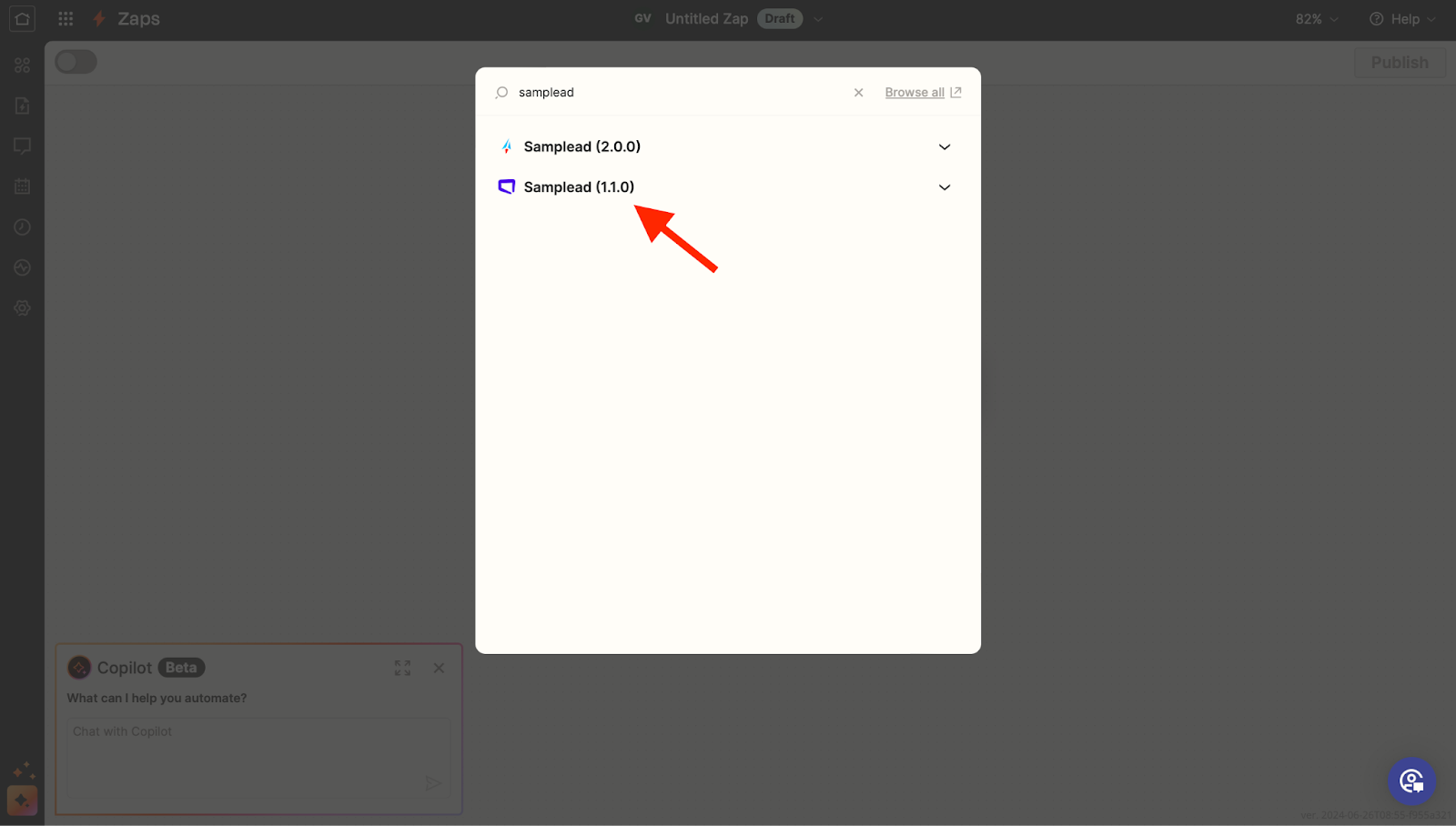This screenshot has width=1456, height=826.
Task: Open the support chat bubble
Action: (x=1411, y=781)
